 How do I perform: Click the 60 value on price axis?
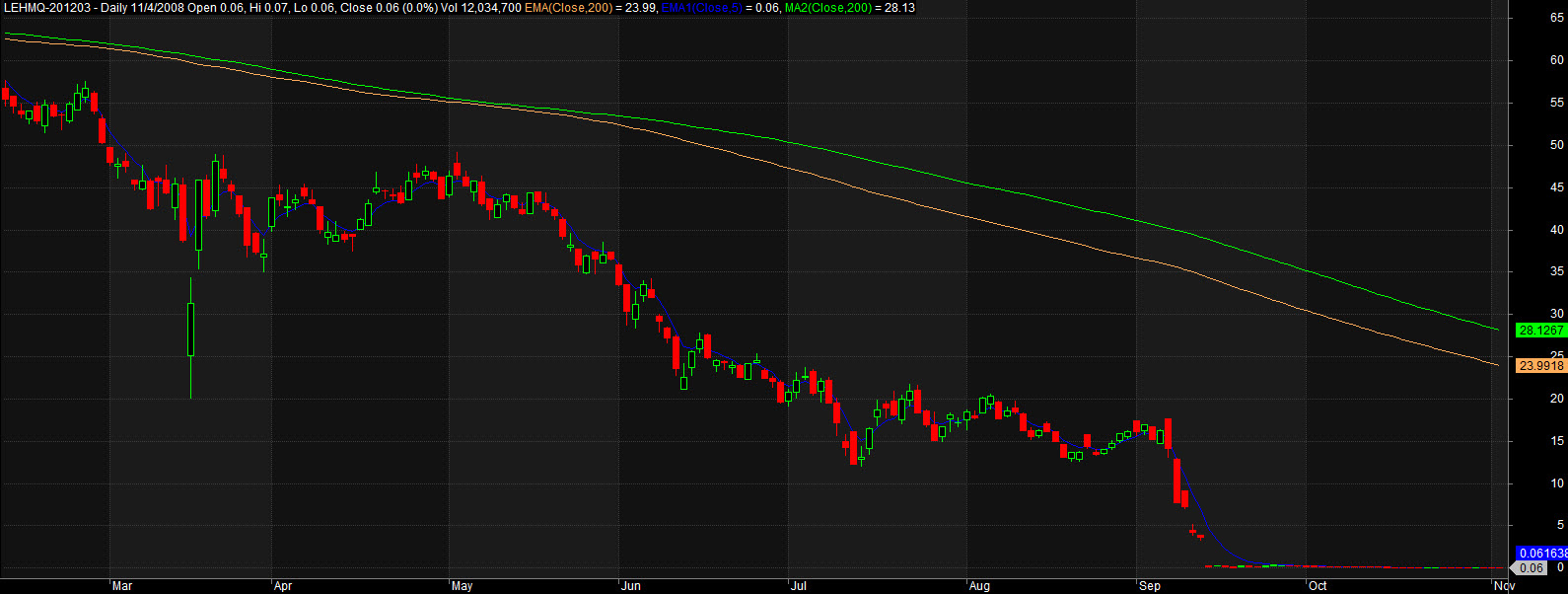1557,60
